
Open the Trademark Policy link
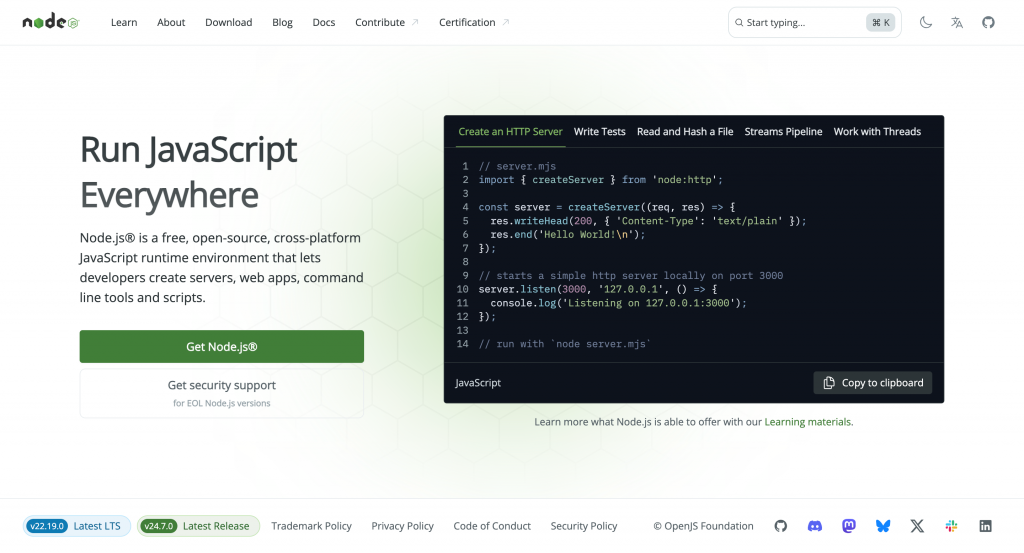click(312, 526)
